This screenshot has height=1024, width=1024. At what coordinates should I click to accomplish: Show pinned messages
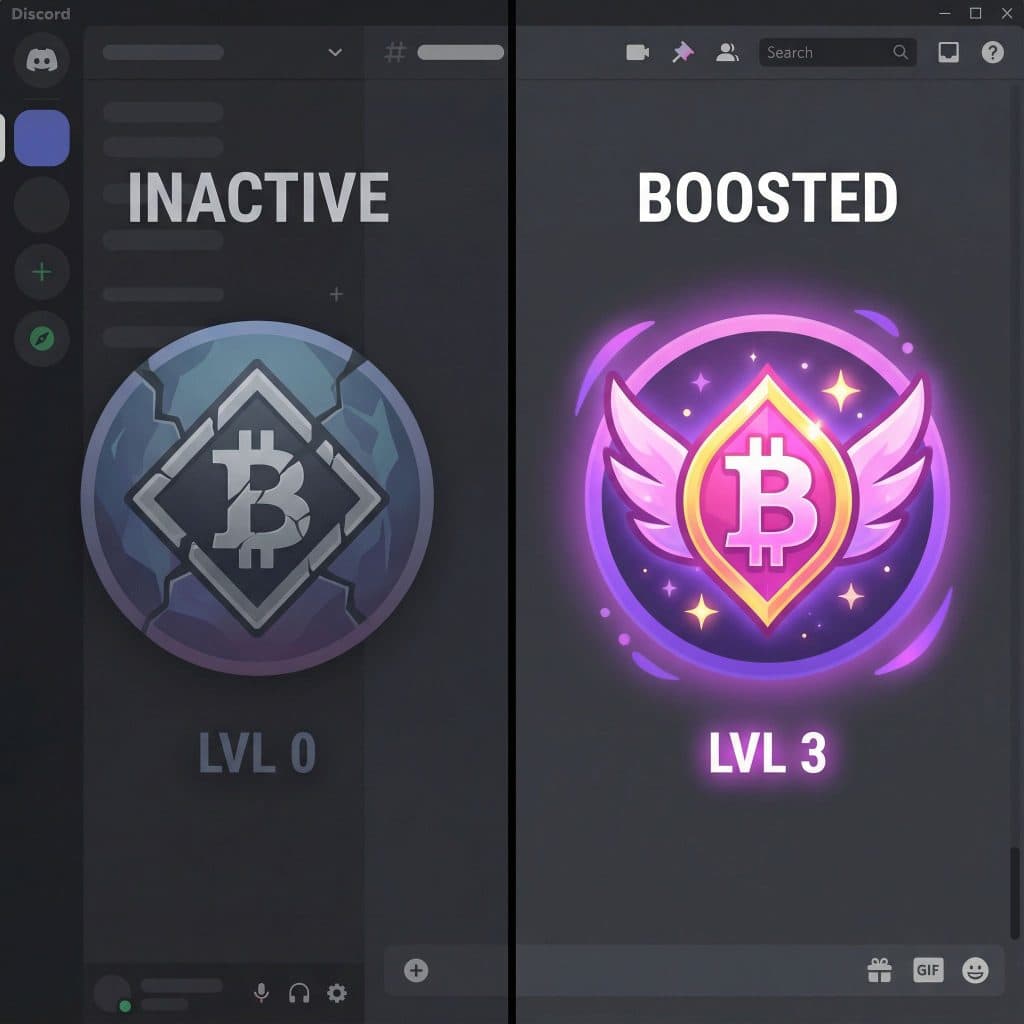click(x=683, y=52)
